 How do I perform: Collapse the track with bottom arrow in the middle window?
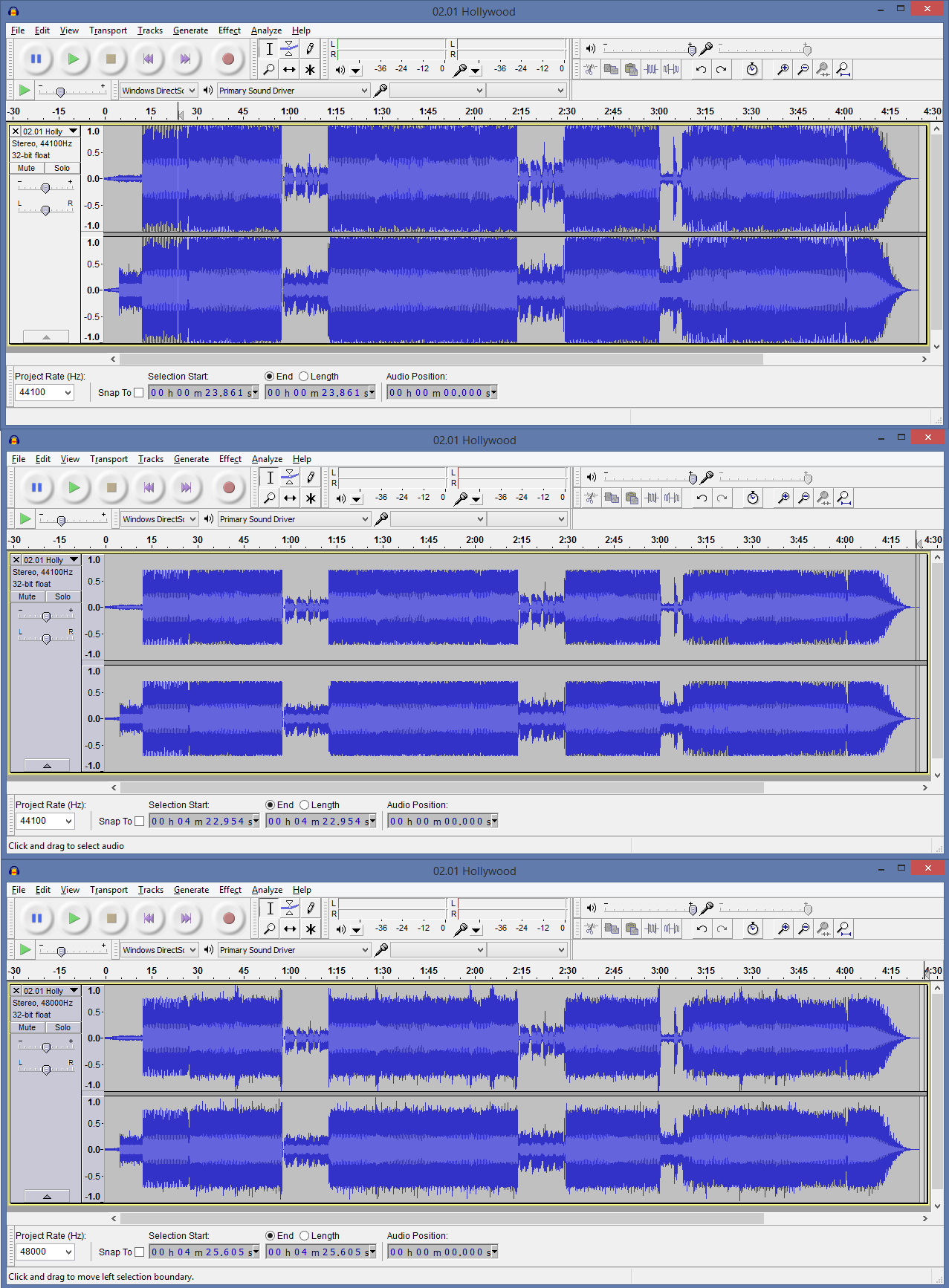(x=47, y=765)
